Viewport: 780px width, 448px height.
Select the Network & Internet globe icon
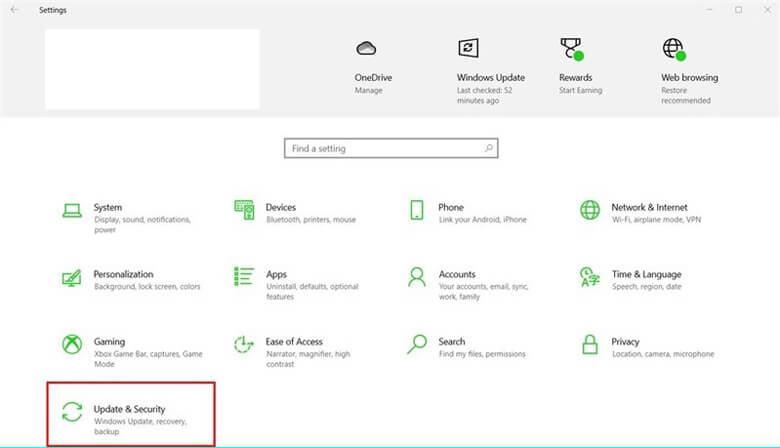click(x=590, y=210)
